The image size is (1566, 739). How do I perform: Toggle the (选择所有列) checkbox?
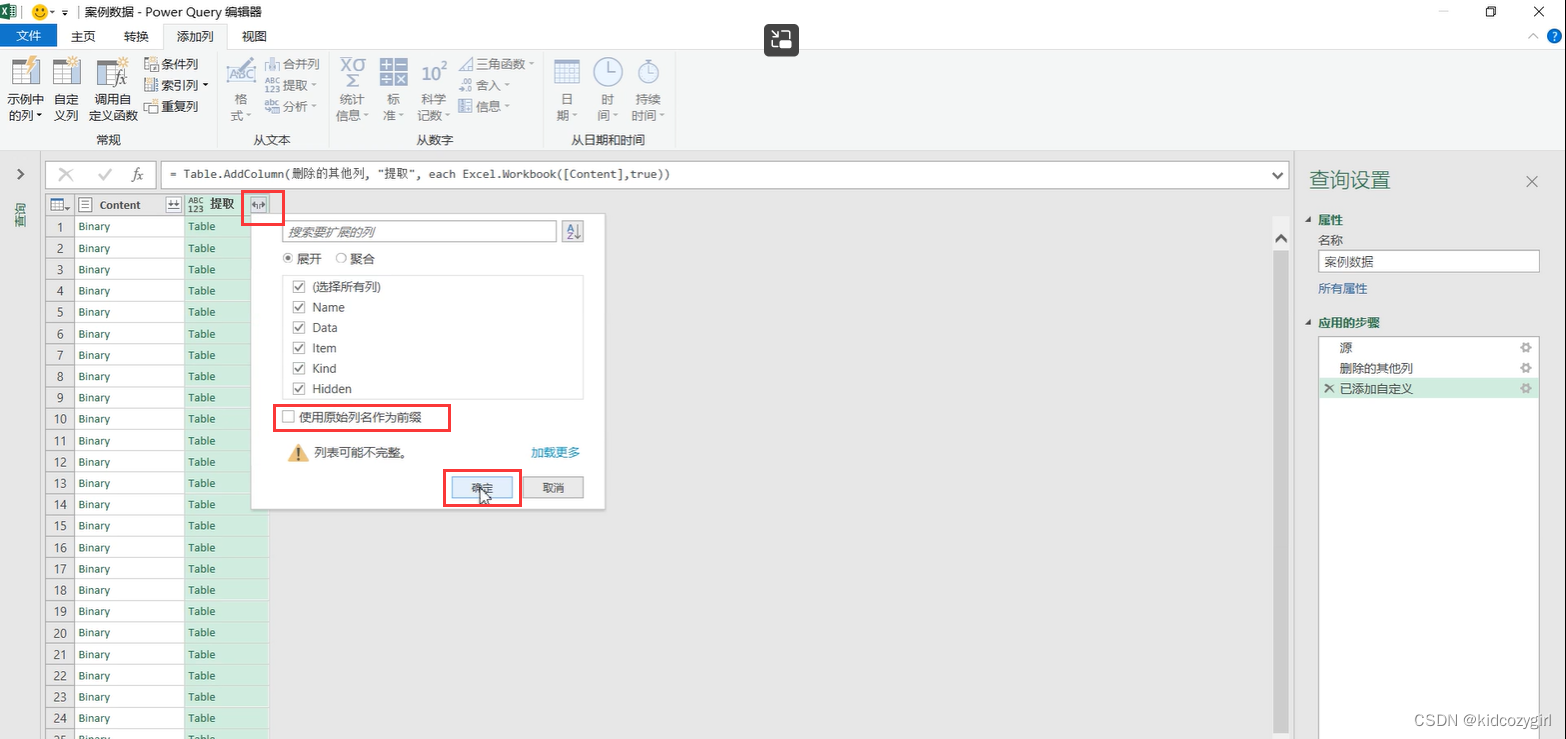pos(298,286)
